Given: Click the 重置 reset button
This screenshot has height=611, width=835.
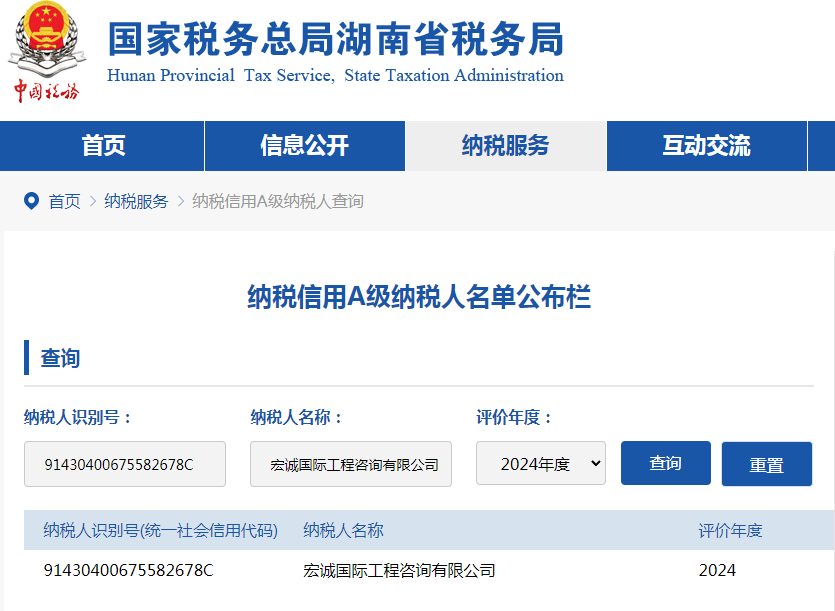Looking at the screenshot, I should [x=767, y=464].
